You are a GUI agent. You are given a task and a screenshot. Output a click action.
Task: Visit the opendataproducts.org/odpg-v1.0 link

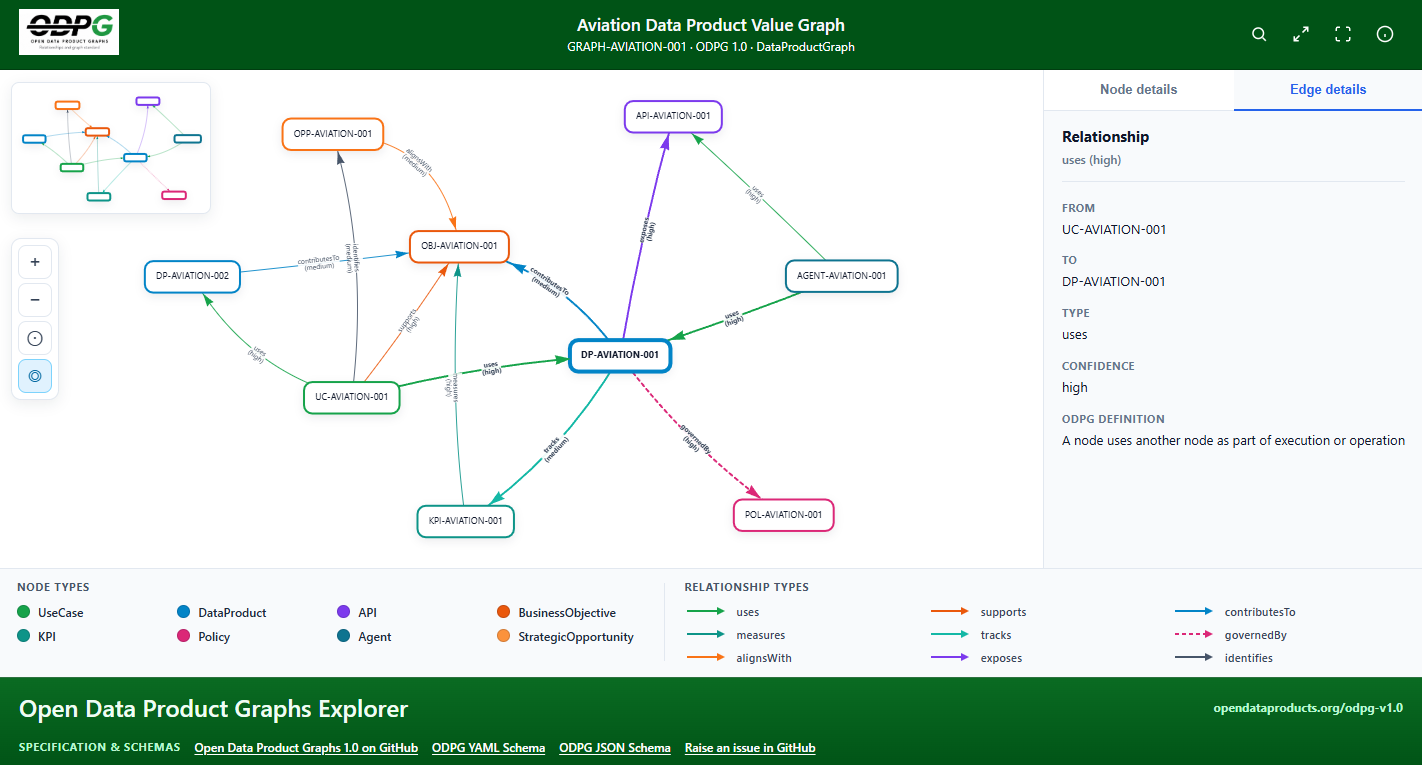[x=1308, y=708]
